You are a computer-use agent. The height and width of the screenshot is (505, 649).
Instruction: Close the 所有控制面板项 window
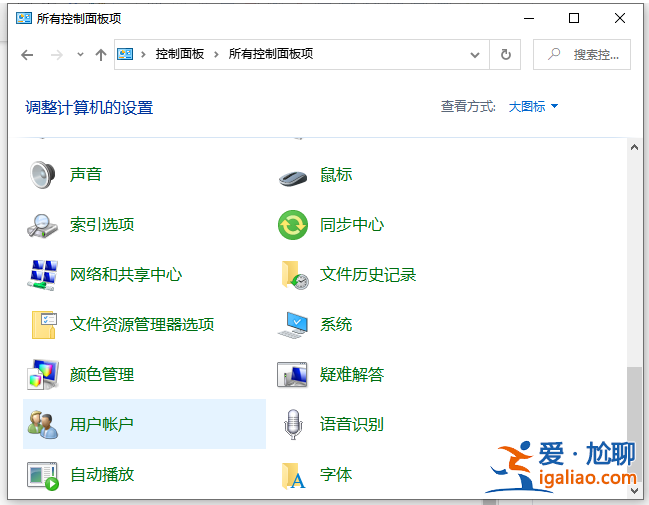click(x=620, y=18)
